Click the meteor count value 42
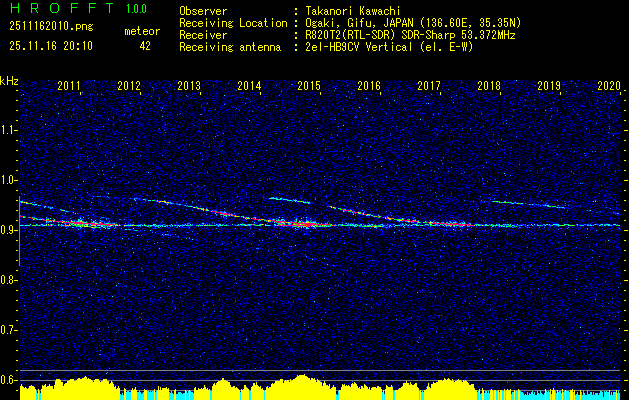 tap(145, 46)
